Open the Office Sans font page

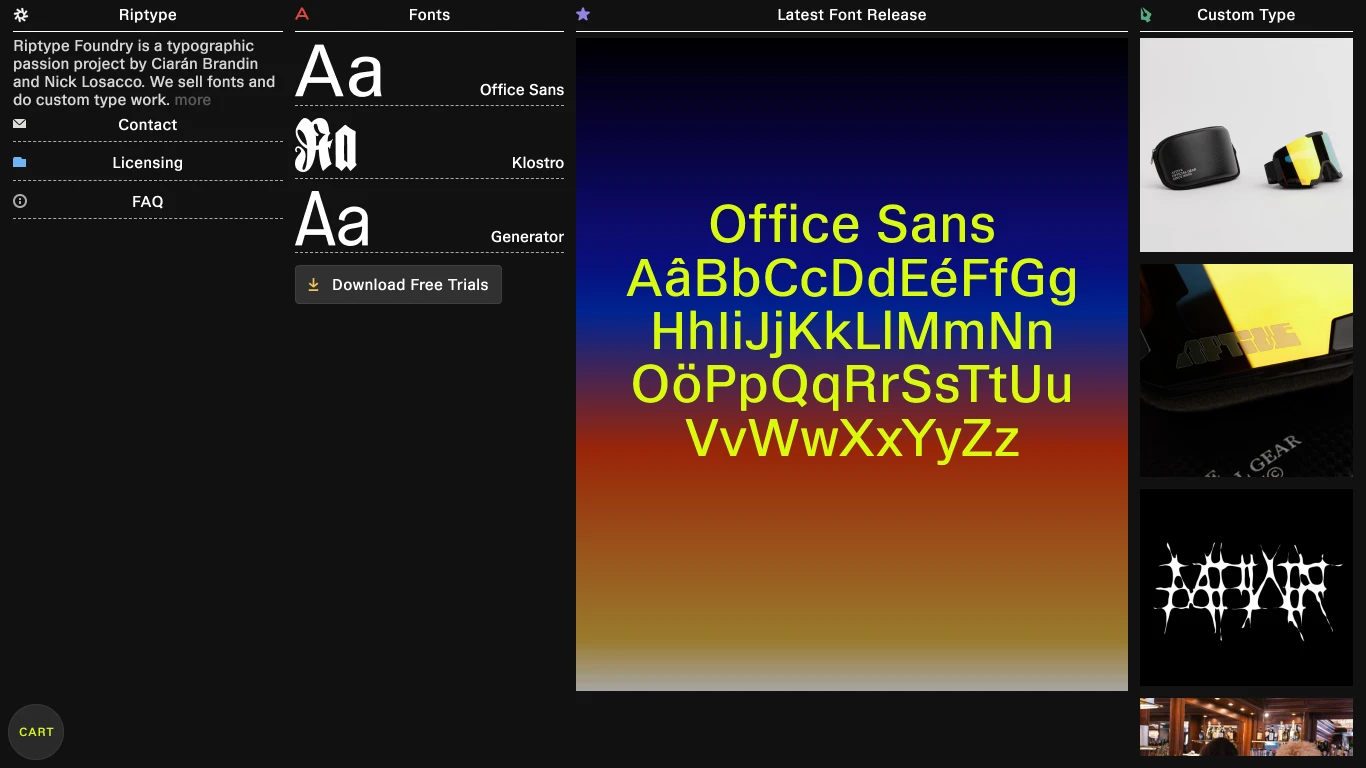tap(522, 90)
